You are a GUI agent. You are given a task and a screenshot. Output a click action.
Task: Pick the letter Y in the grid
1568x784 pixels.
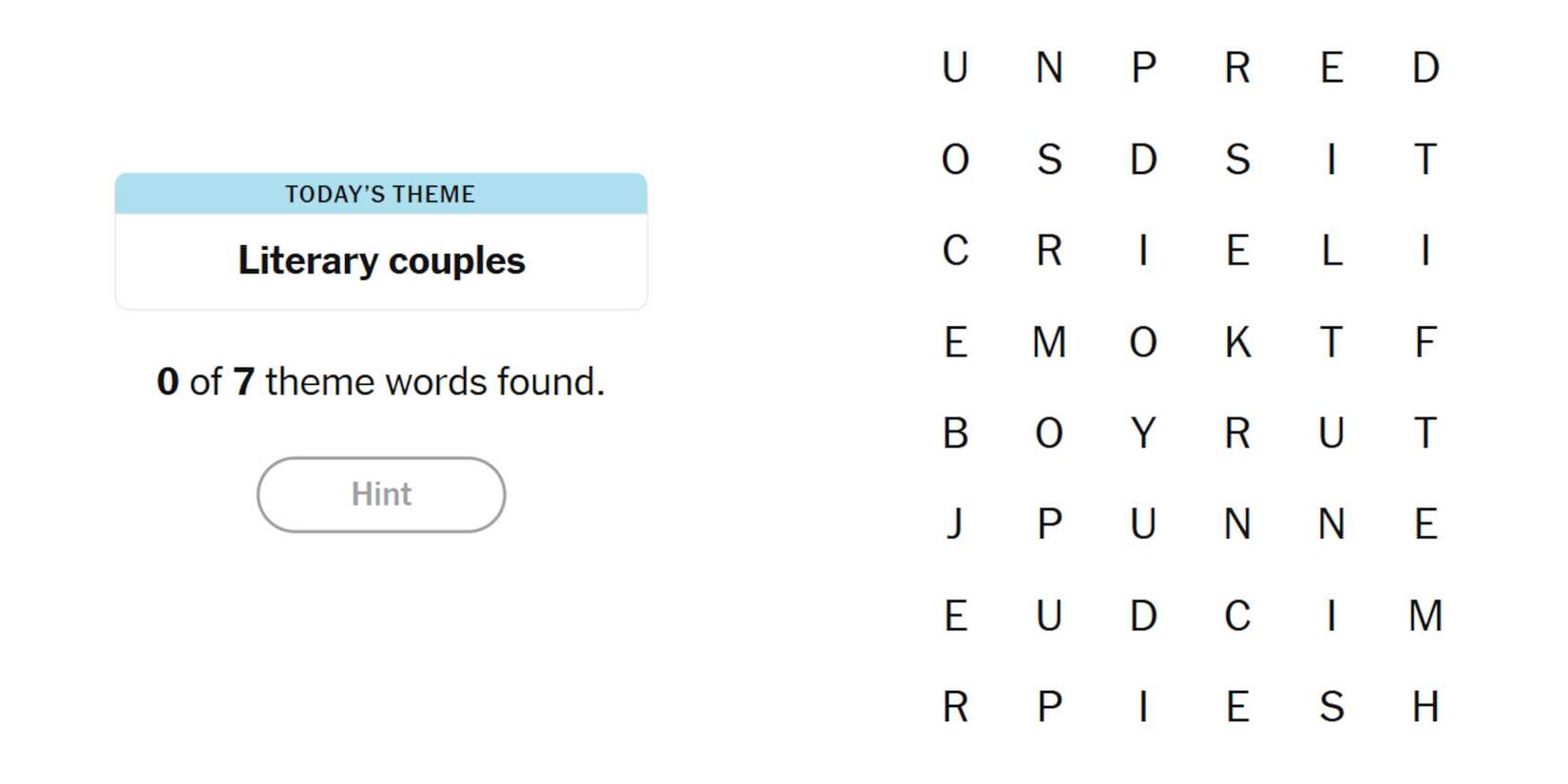[1143, 433]
